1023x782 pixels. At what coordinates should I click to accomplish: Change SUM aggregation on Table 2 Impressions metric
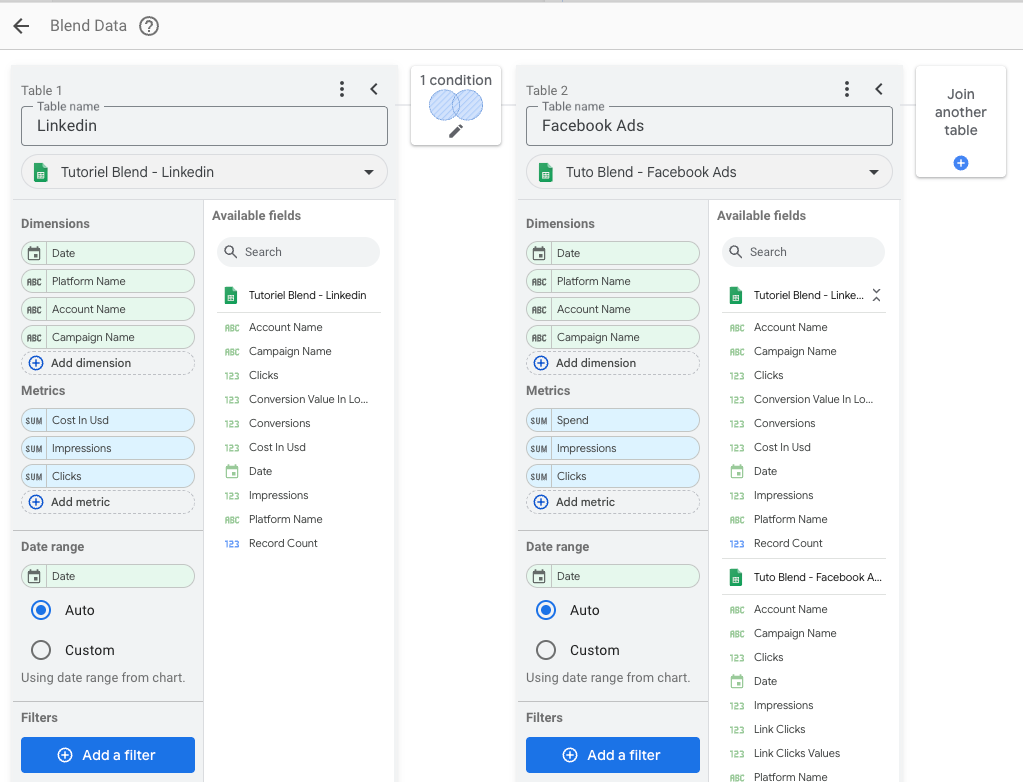click(539, 449)
